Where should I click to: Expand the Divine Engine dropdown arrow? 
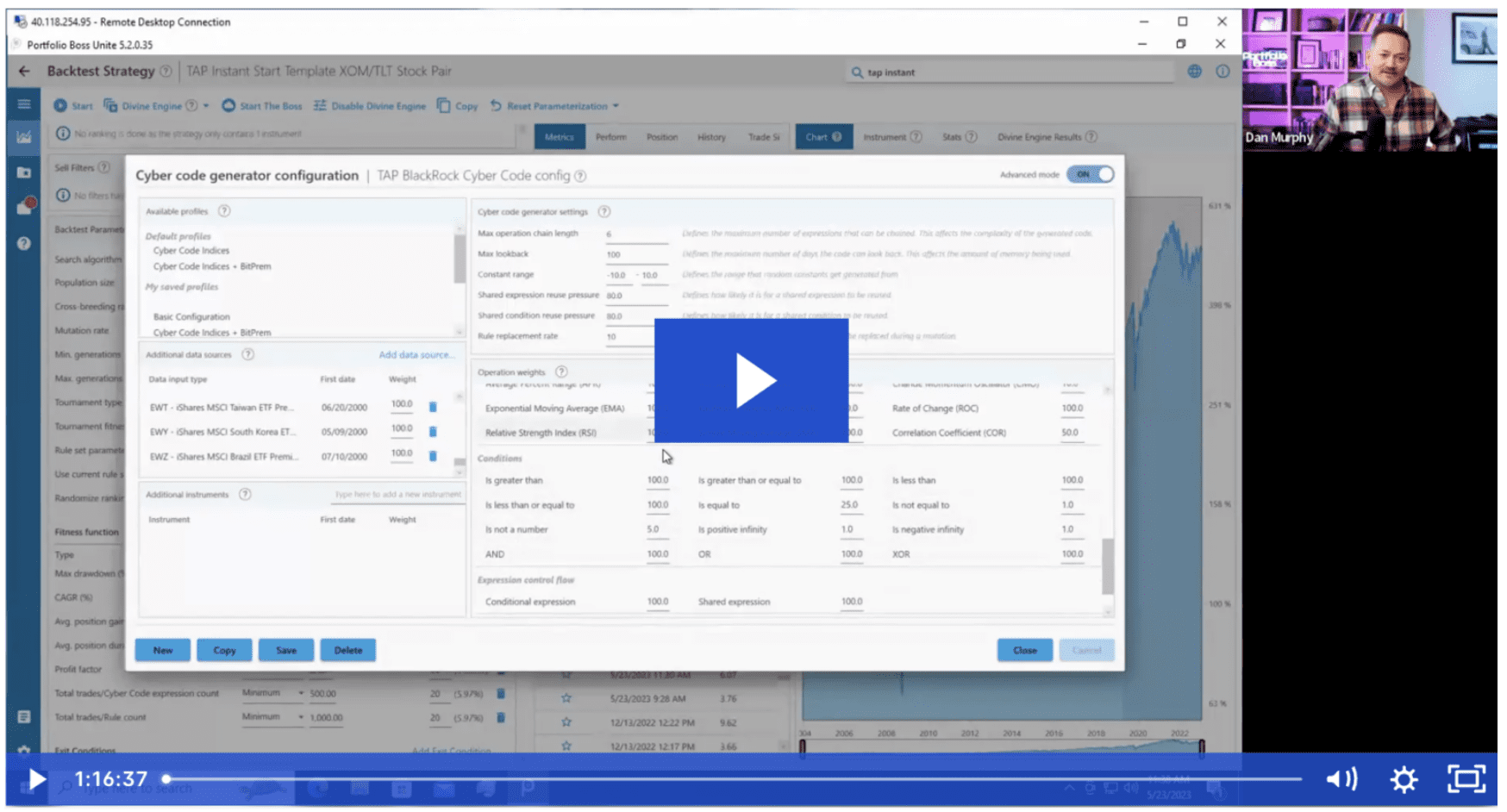click(206, 106)
